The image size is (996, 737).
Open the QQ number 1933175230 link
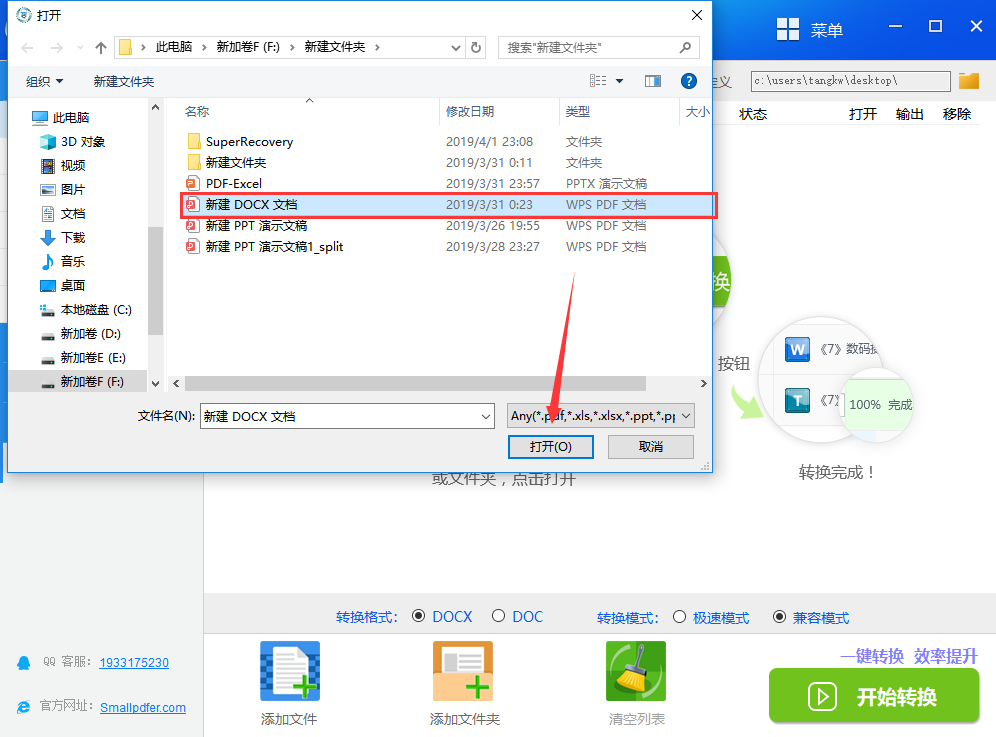tap(134, 663)
